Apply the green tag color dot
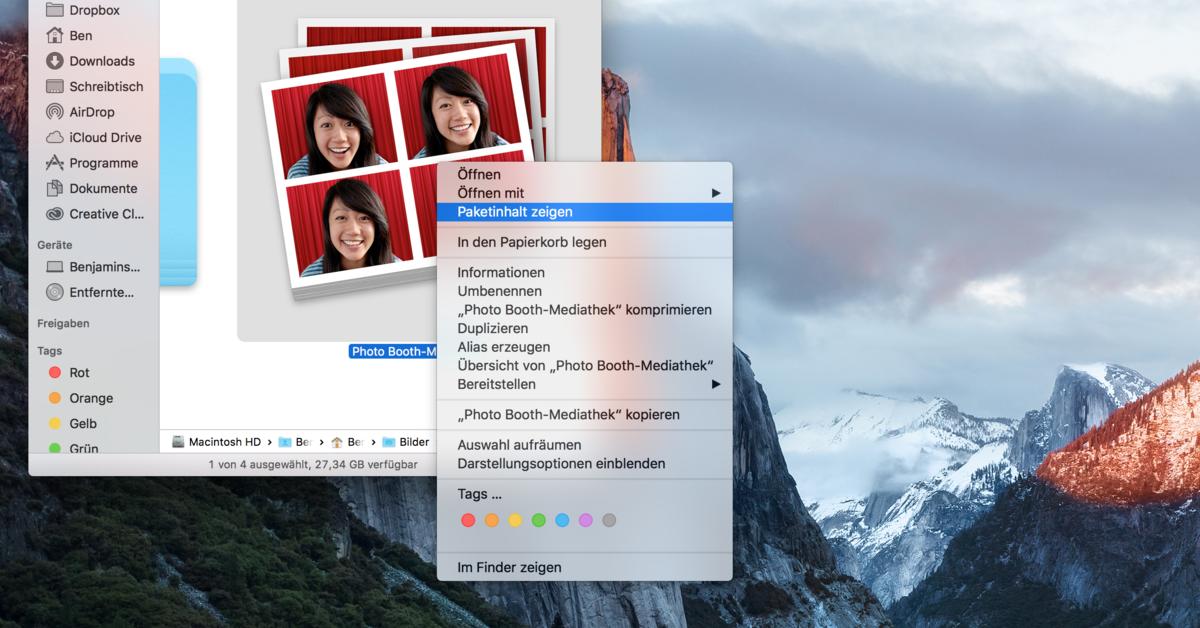 pyautogui.click(x=538, y=520)
